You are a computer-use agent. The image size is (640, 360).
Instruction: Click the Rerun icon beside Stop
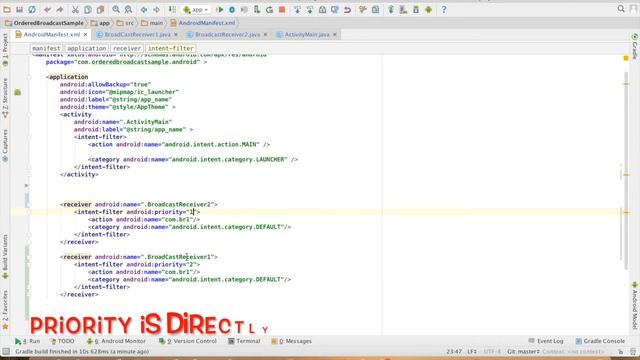tap(269, 9)
